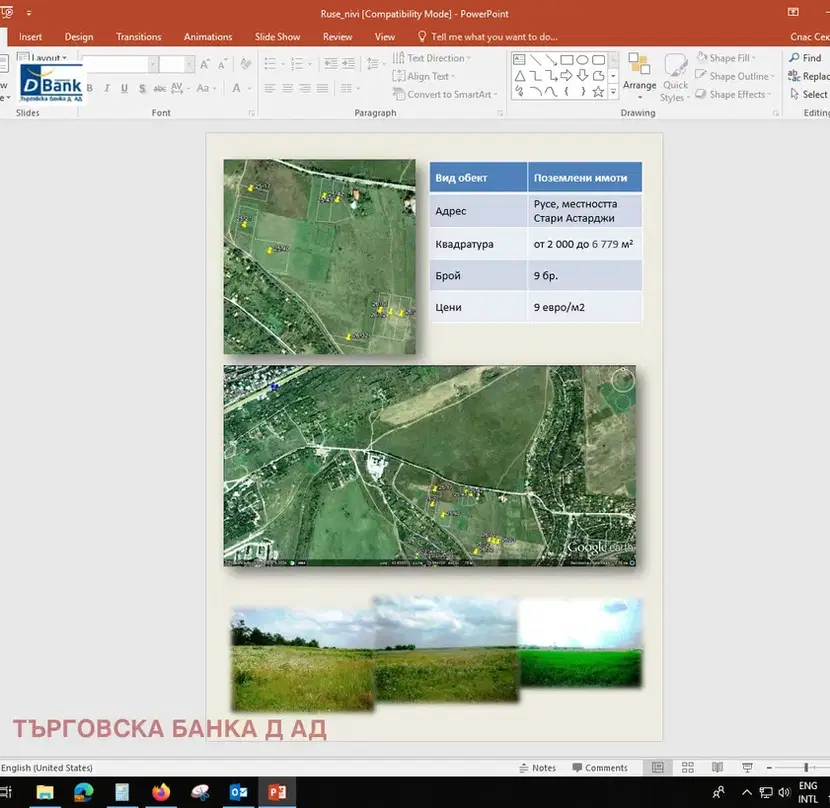Open the Layout dropdown
This screenshot has width=830, height=808.
click(x=42, y=57)
